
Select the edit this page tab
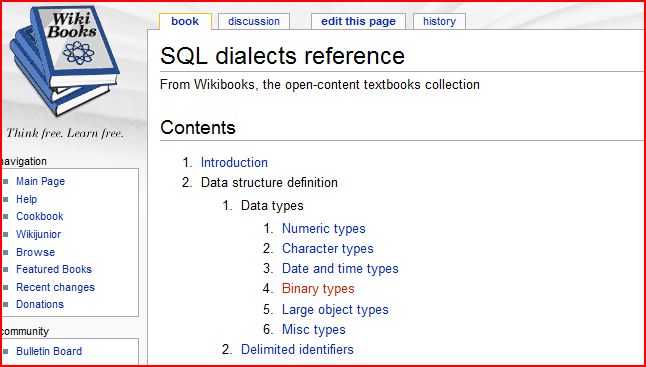click(358, 21)
